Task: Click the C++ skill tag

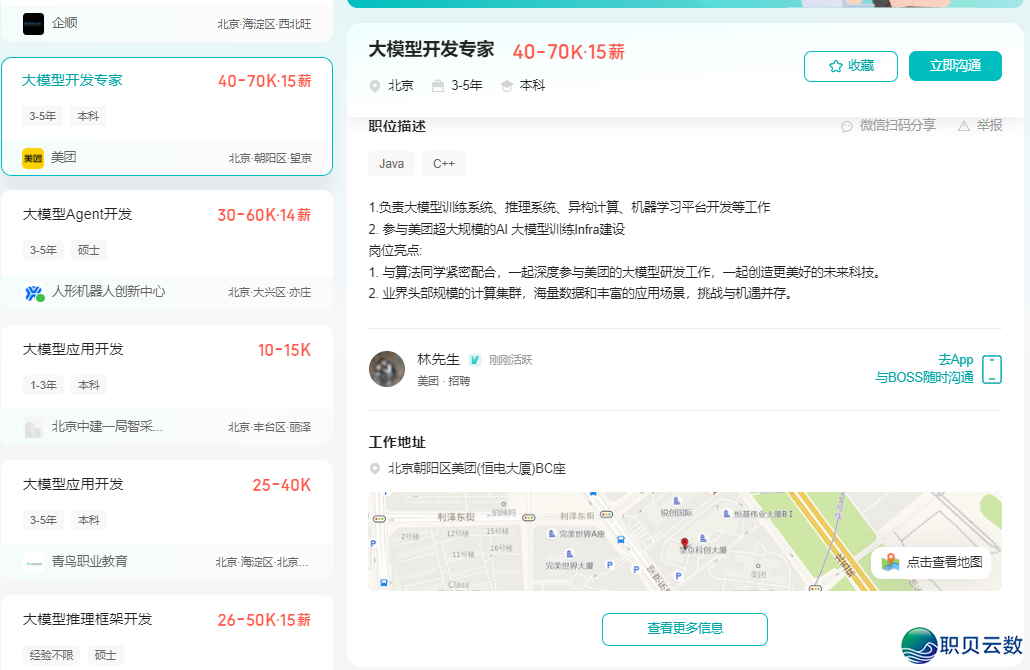Action: pos(443,164)
